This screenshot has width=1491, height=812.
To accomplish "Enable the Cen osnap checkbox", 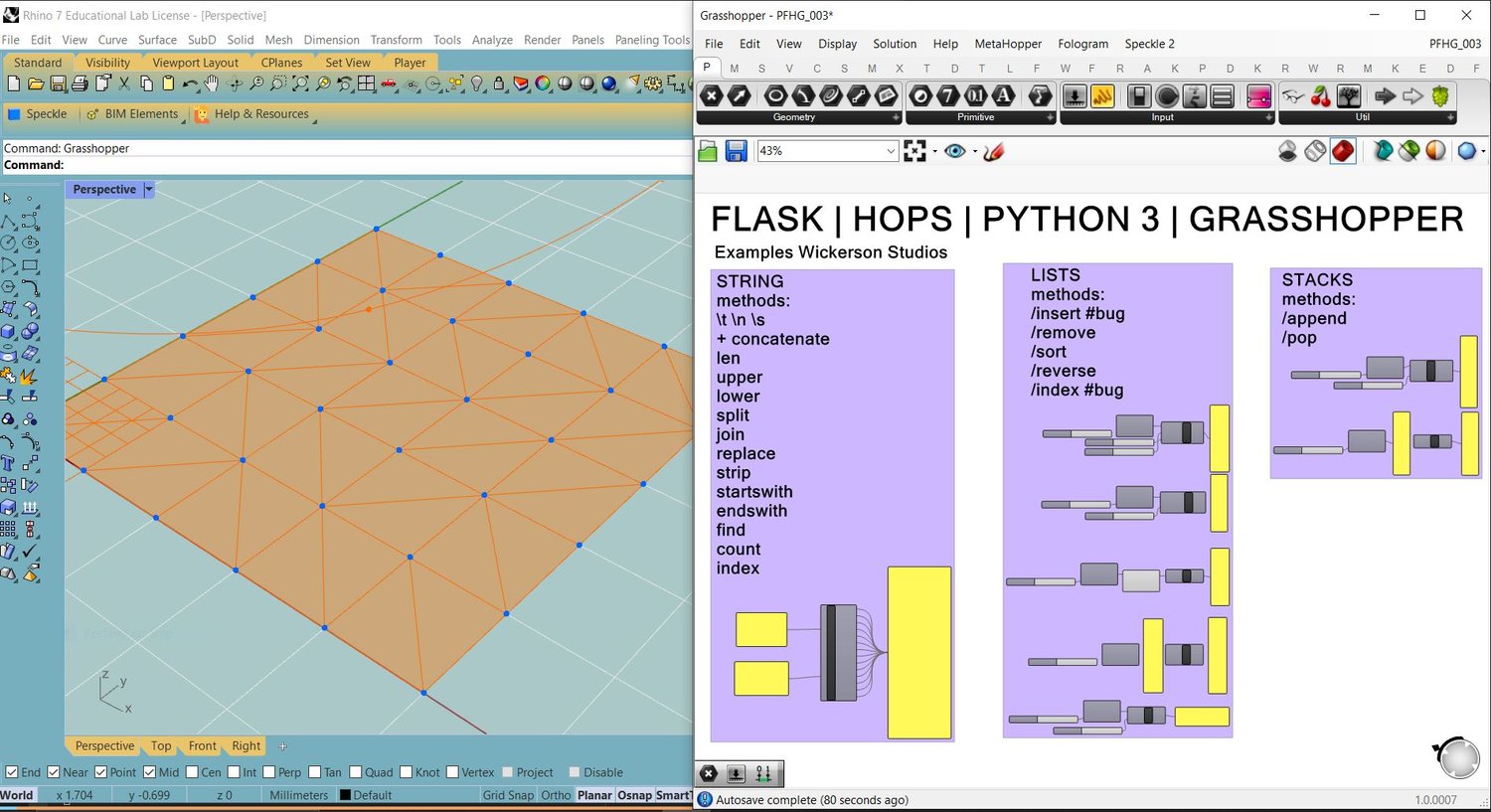I will (x=192, y=772).
